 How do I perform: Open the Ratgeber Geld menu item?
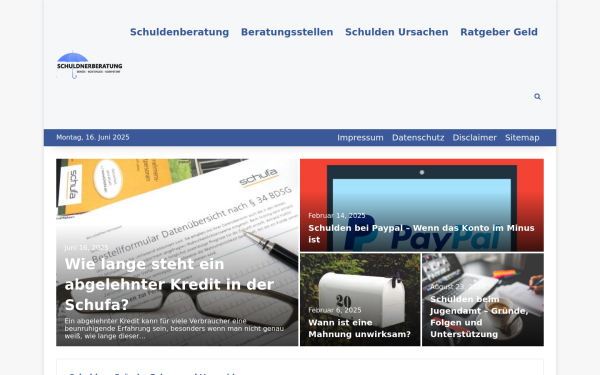pyautogui.click(x=499, y=32)
